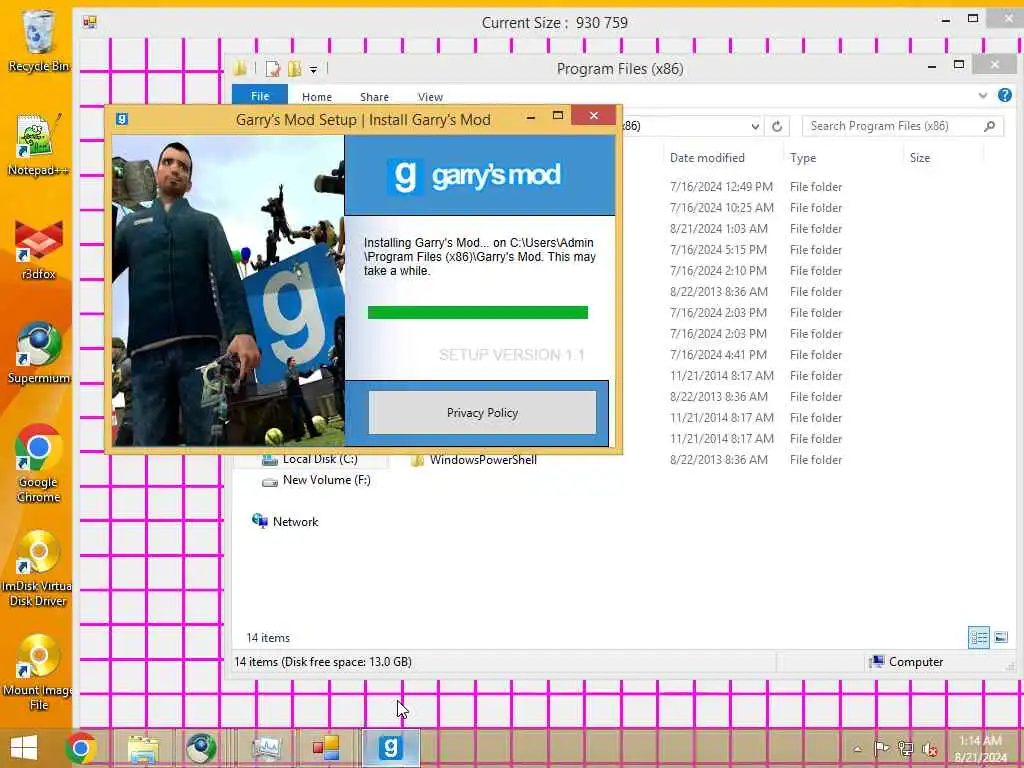
Task: Click the 7/16/2024 4:41 PM date cell
Action: (718, 355)
